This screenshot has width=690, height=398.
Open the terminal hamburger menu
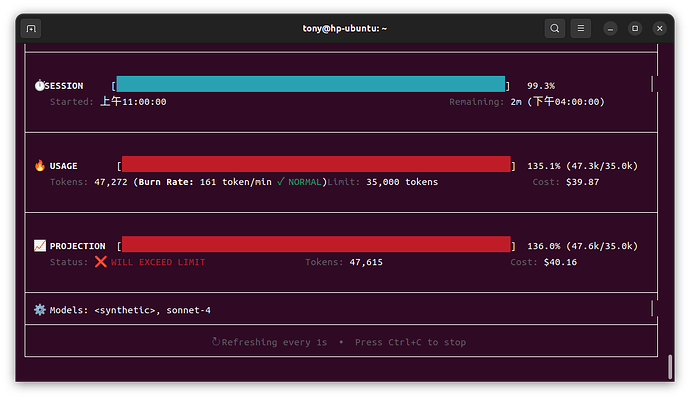click(x=581, y=29)
